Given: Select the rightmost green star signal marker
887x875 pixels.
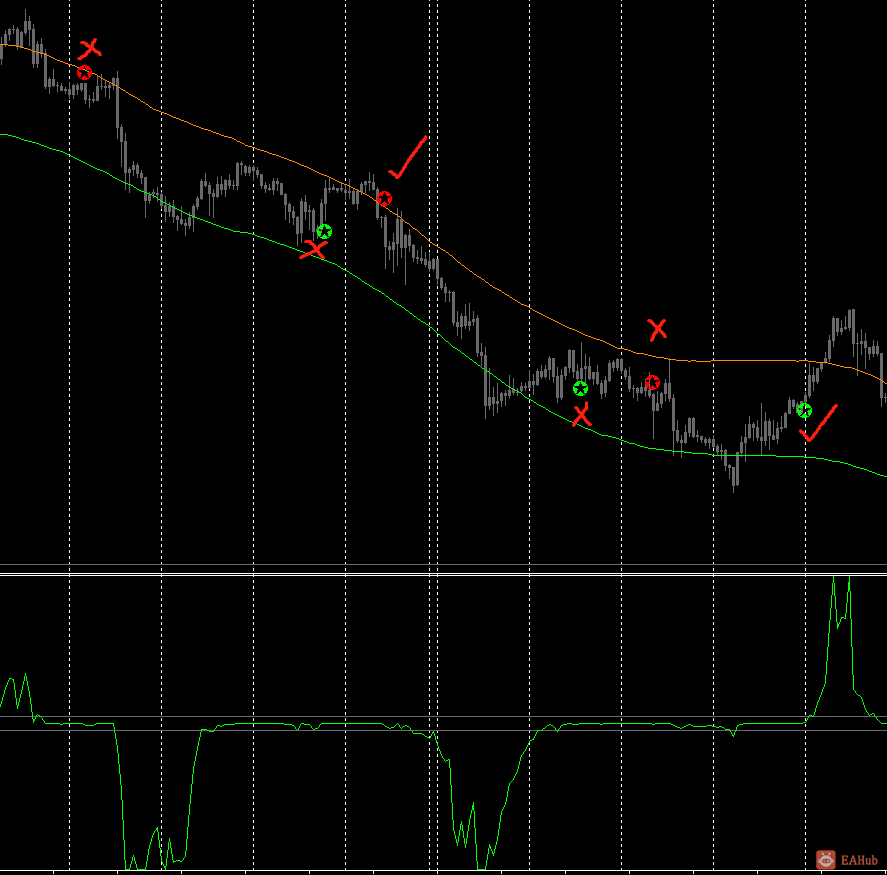Looking at the screenshot, I should pos(804,410).
